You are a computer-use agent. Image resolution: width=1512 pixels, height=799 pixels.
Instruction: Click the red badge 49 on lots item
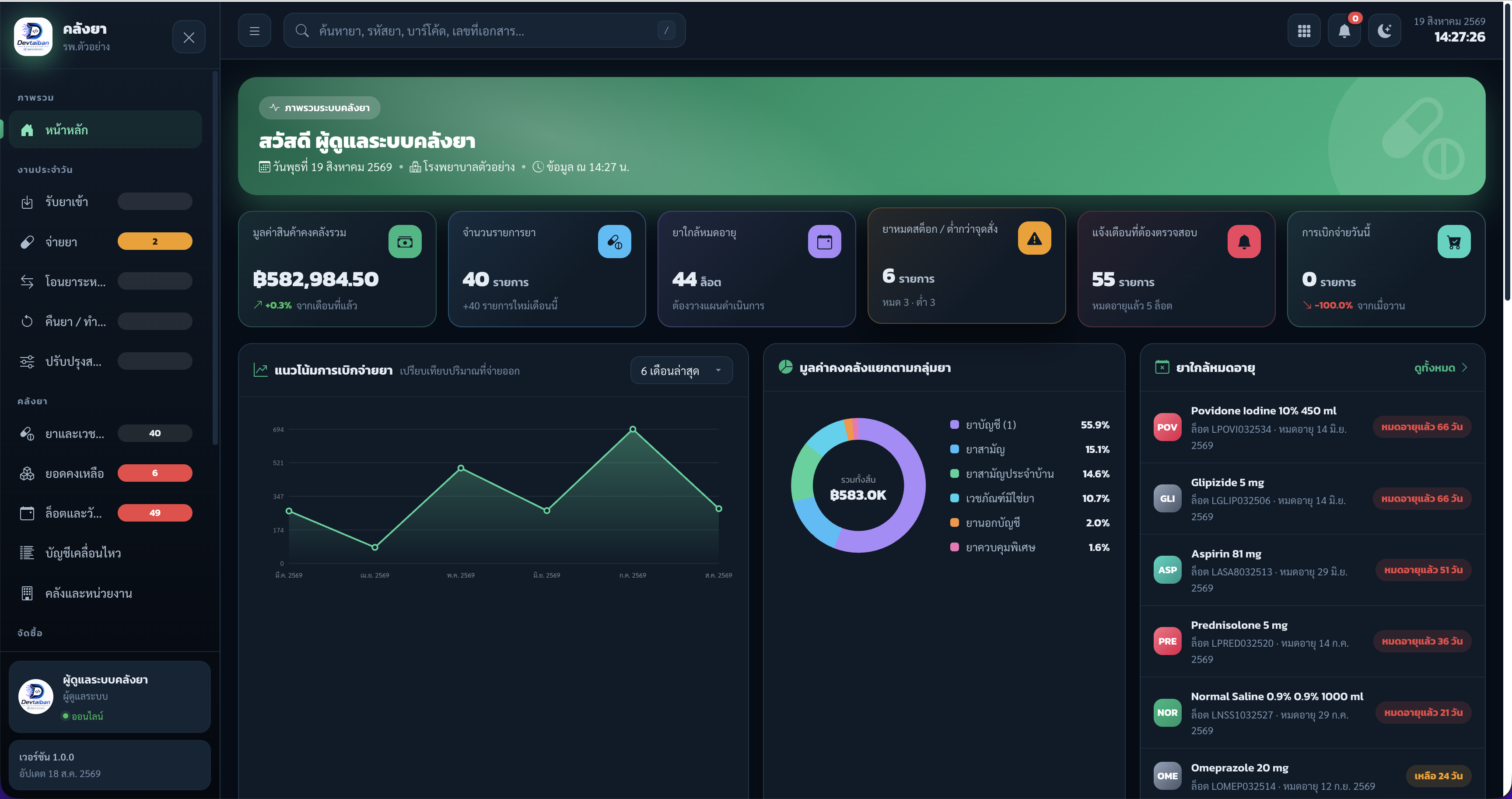pyautogui.click(x=155, y=513)
